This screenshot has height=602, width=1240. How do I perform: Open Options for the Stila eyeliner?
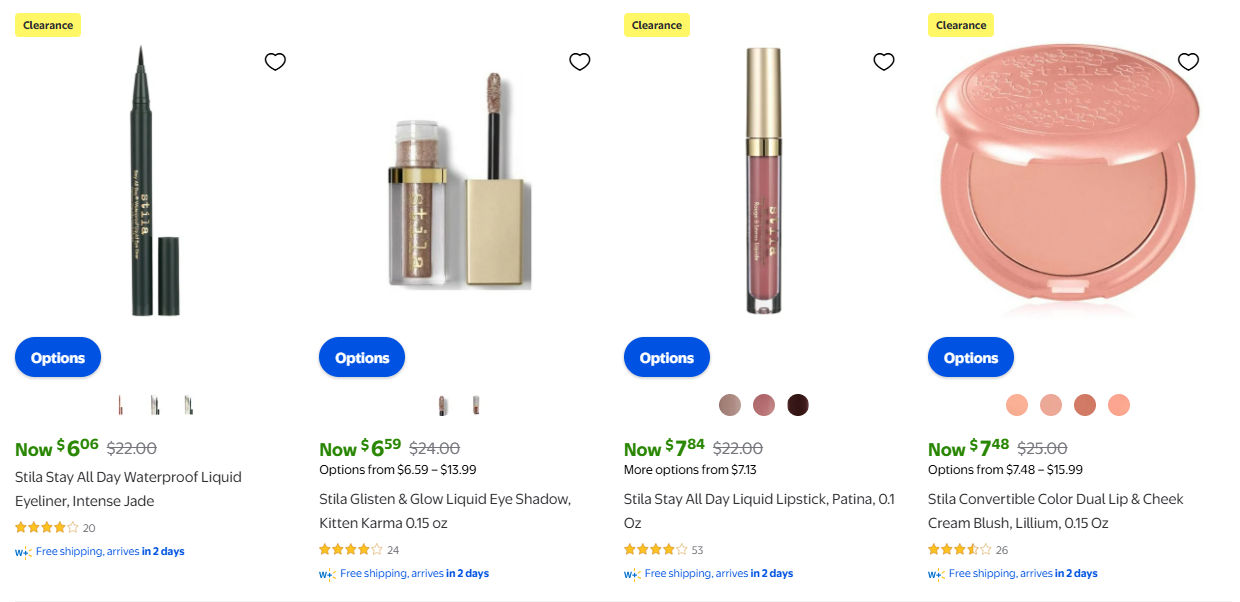tap(58, 358)
